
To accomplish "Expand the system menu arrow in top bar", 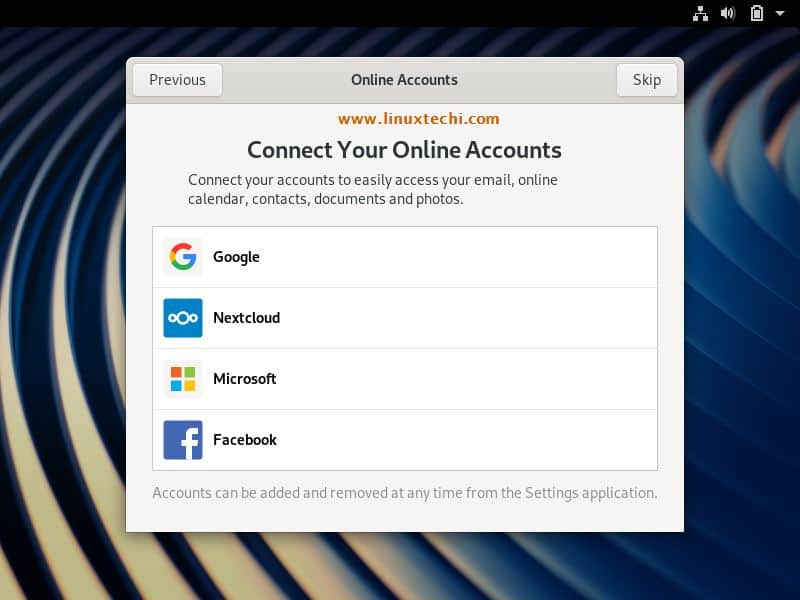I will pyautogui.click(x=780, y=13).
